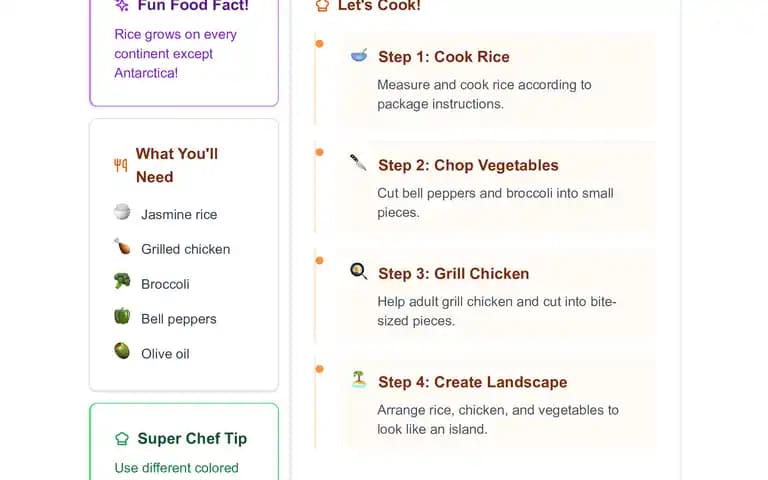Click the knife icon beside Step 2
768x480 pixels.
click(x=358, y=163)
